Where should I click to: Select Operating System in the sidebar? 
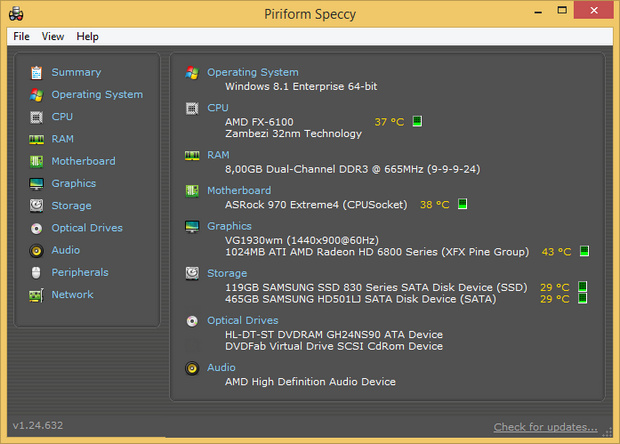[97, 95]
